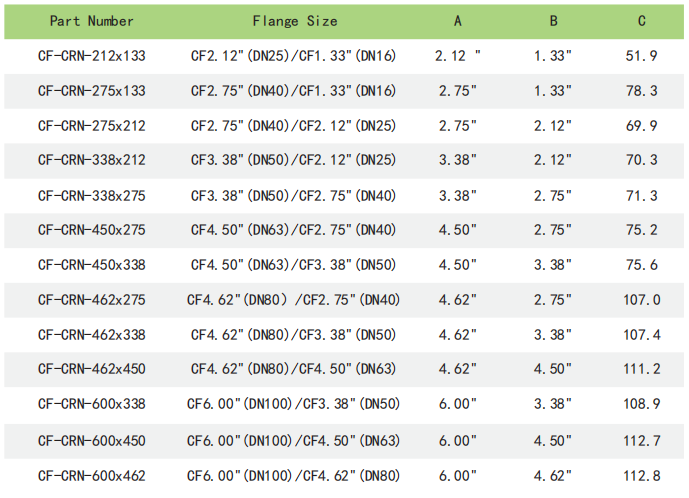
Task: Select the C value 107.0
Action: (641, 300)
